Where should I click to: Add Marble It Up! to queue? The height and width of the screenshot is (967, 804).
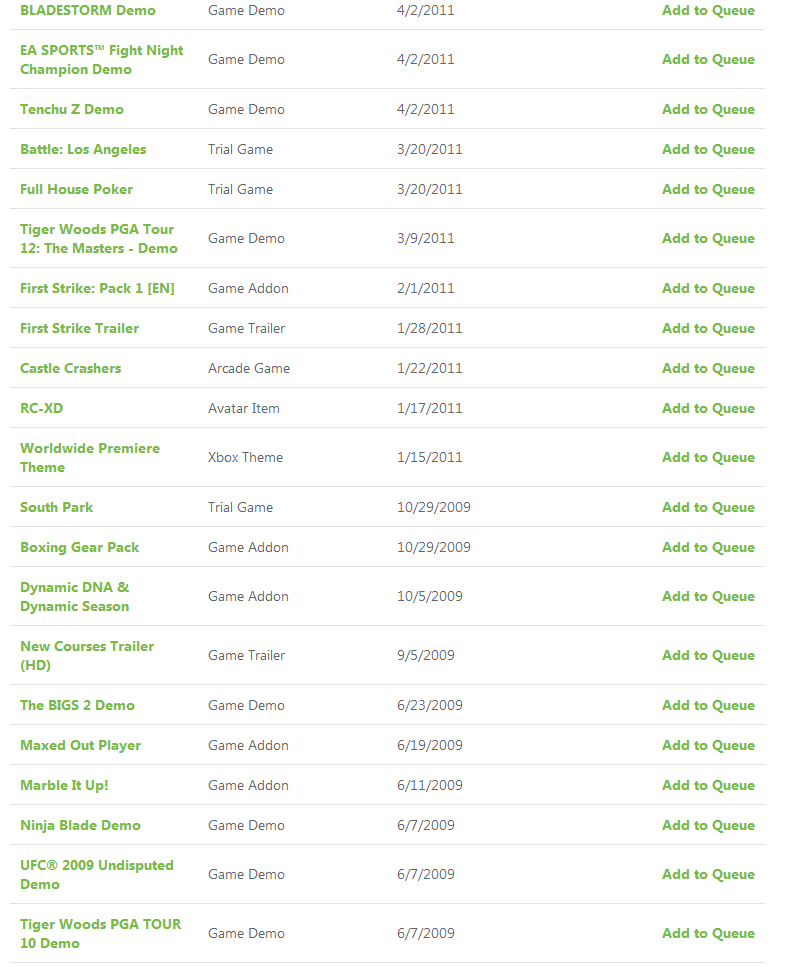(708, 786)
